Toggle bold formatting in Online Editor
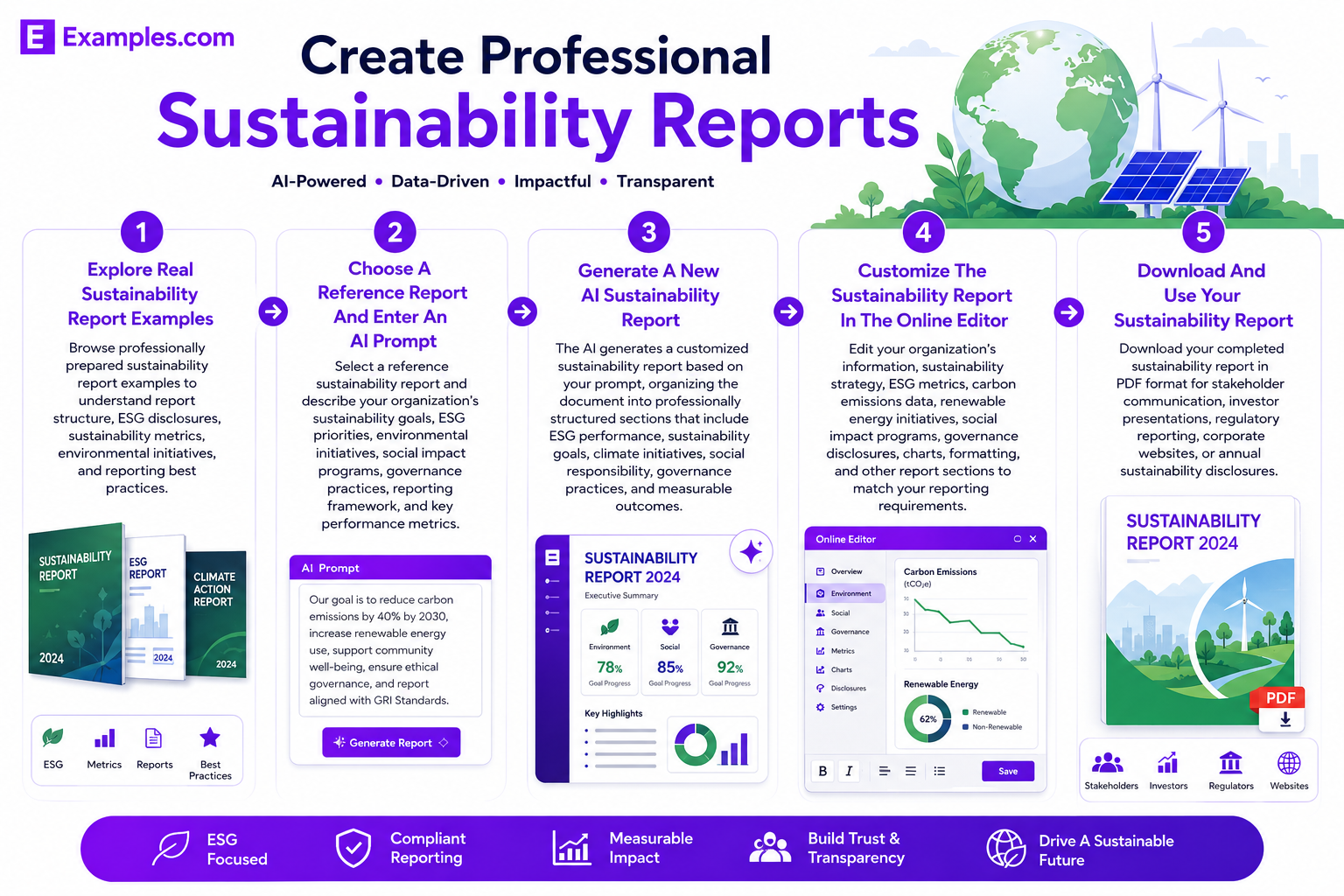 pos(822,771)
